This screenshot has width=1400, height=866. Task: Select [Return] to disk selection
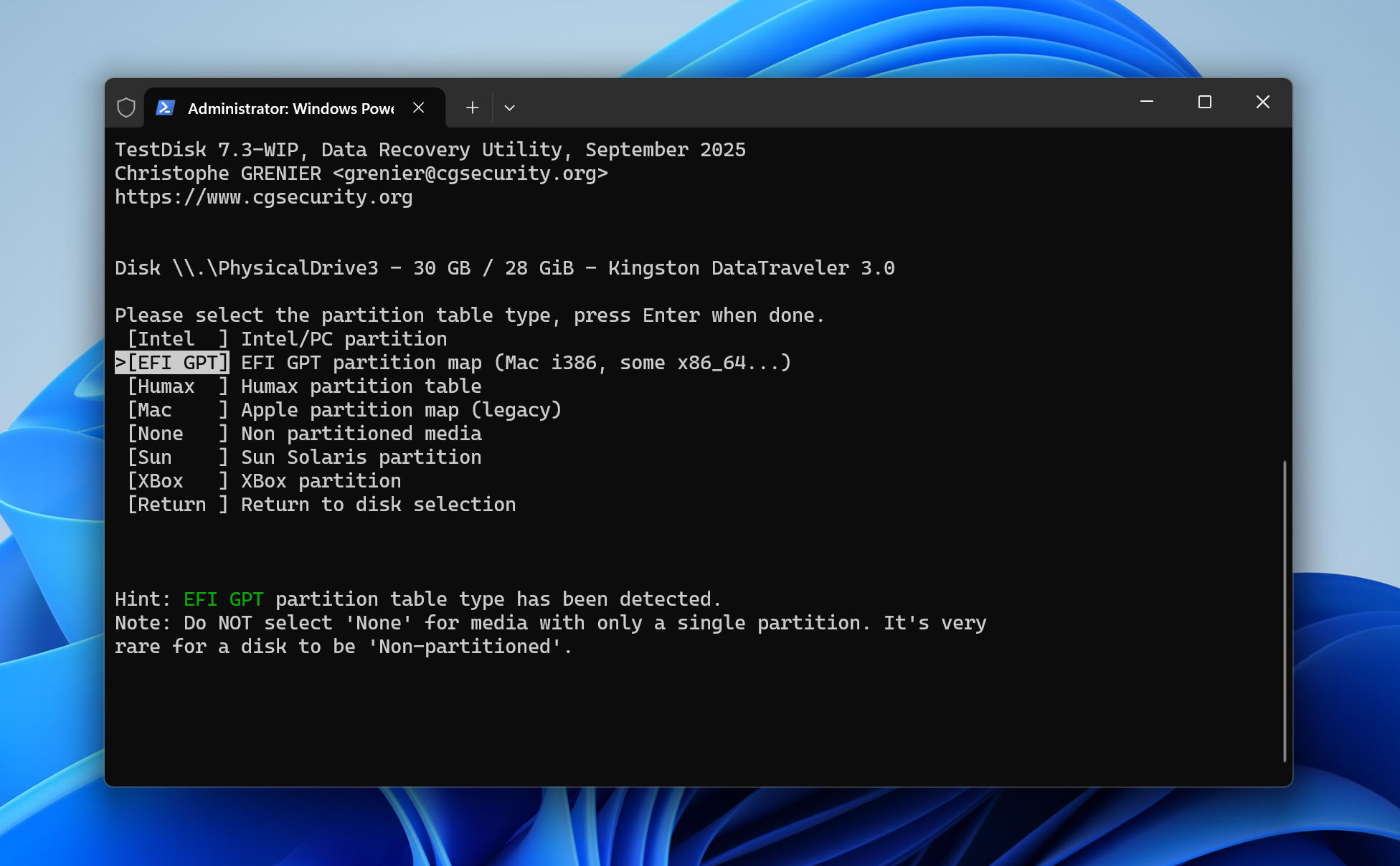(x=178, y=505)
